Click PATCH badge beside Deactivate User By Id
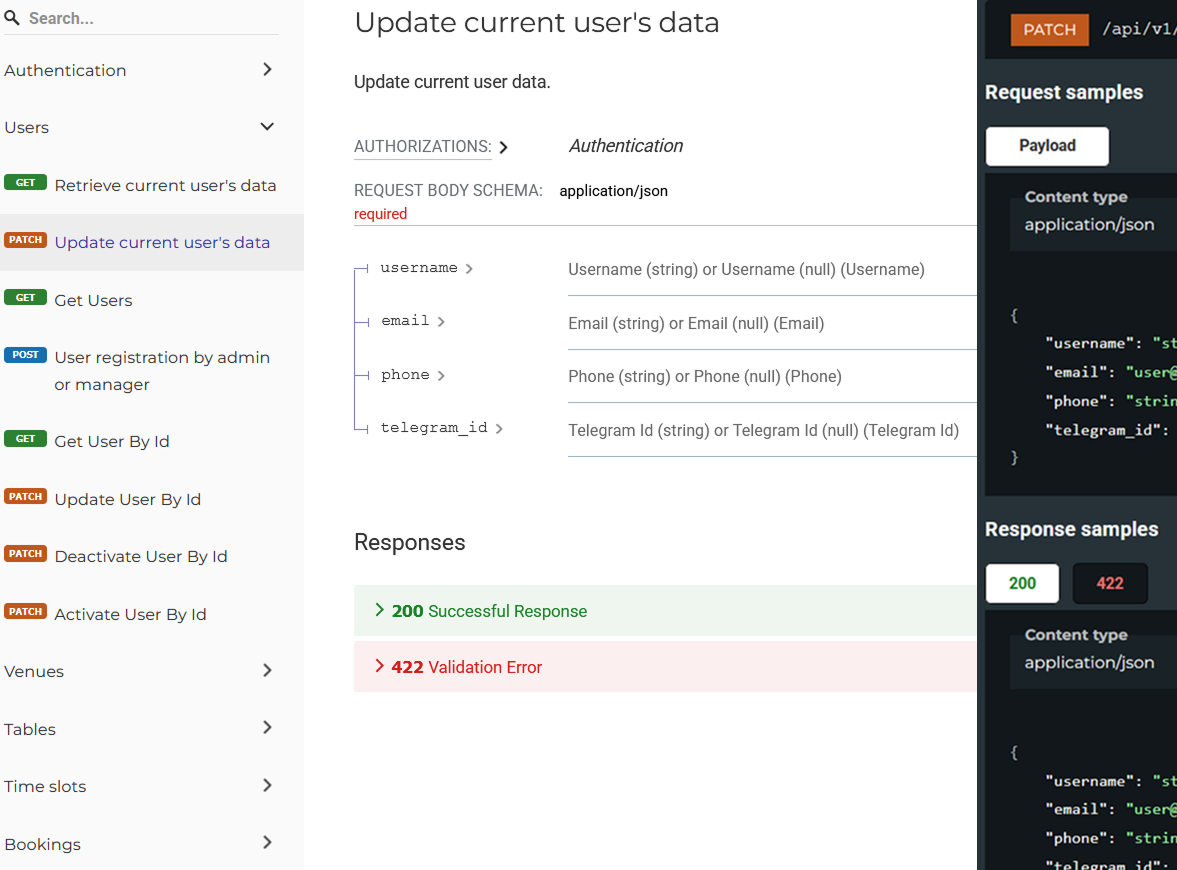Screen dimensions: 1177x870 [26, 553]
